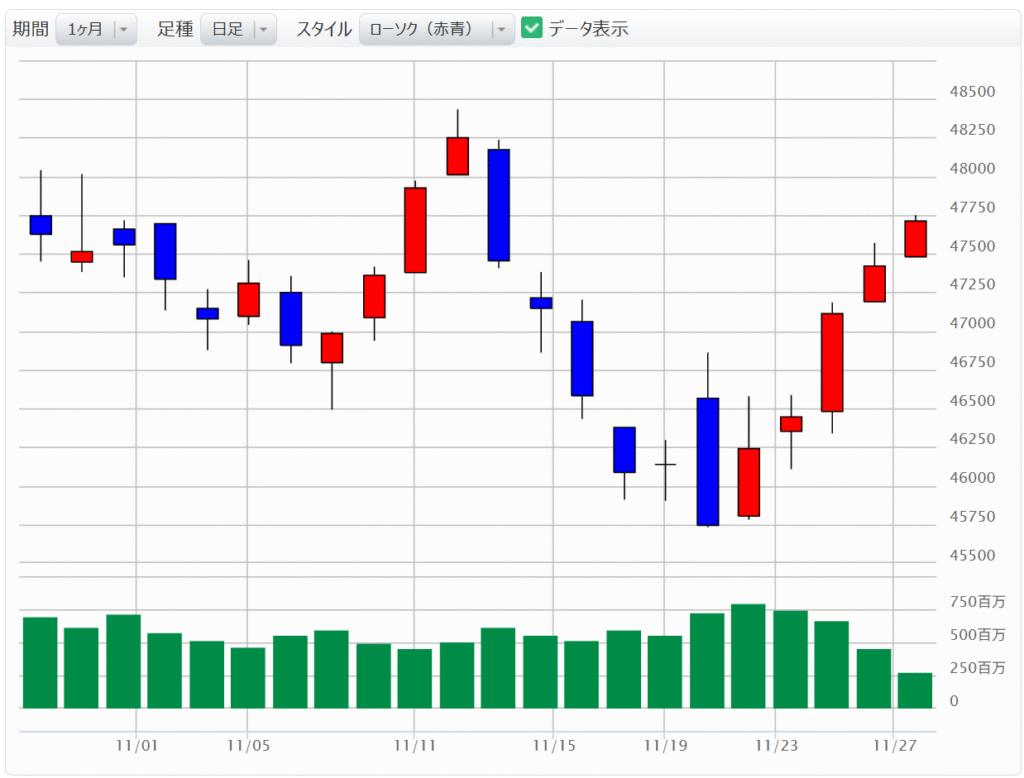Click the 11/27 date label

click(895, 745)
